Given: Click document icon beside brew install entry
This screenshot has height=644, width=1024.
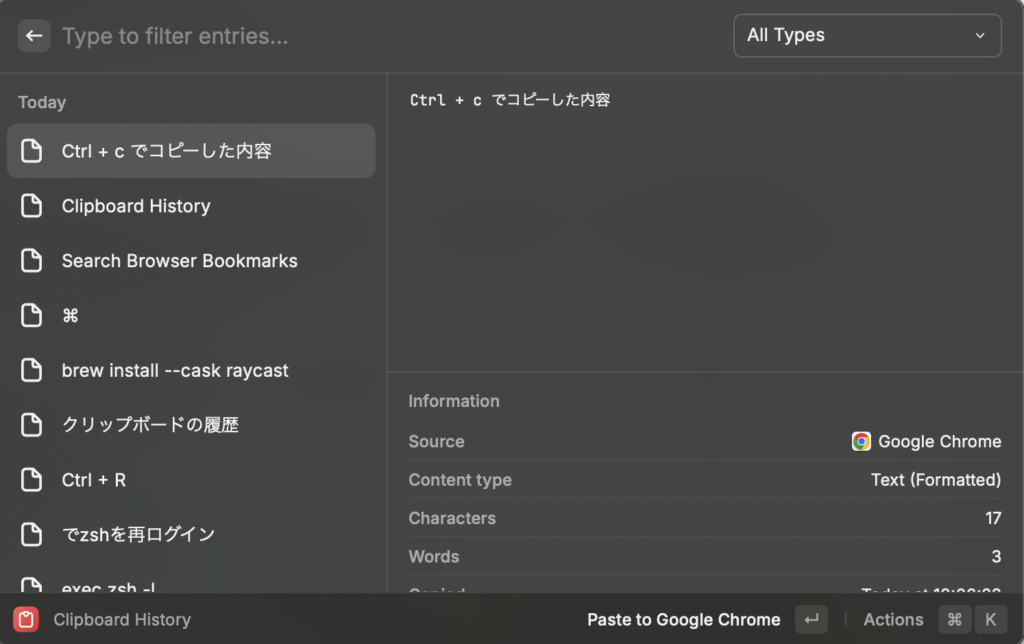Looking at the screenshot, I should pyautogui.click(x=32, y=370).
